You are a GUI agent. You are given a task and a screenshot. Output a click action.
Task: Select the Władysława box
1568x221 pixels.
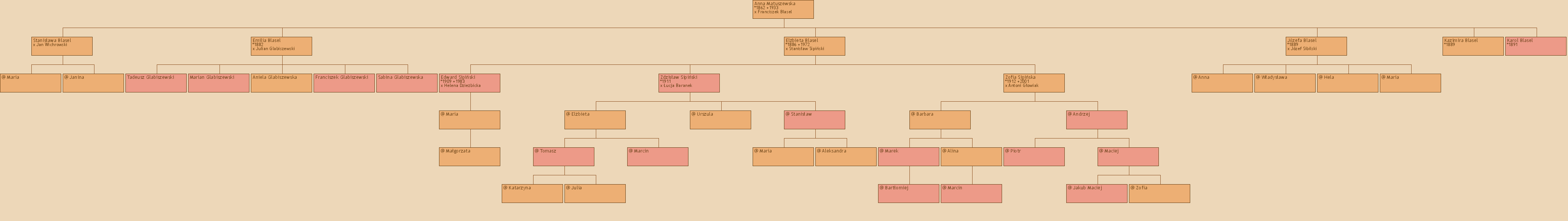[x=1285, y=83]
